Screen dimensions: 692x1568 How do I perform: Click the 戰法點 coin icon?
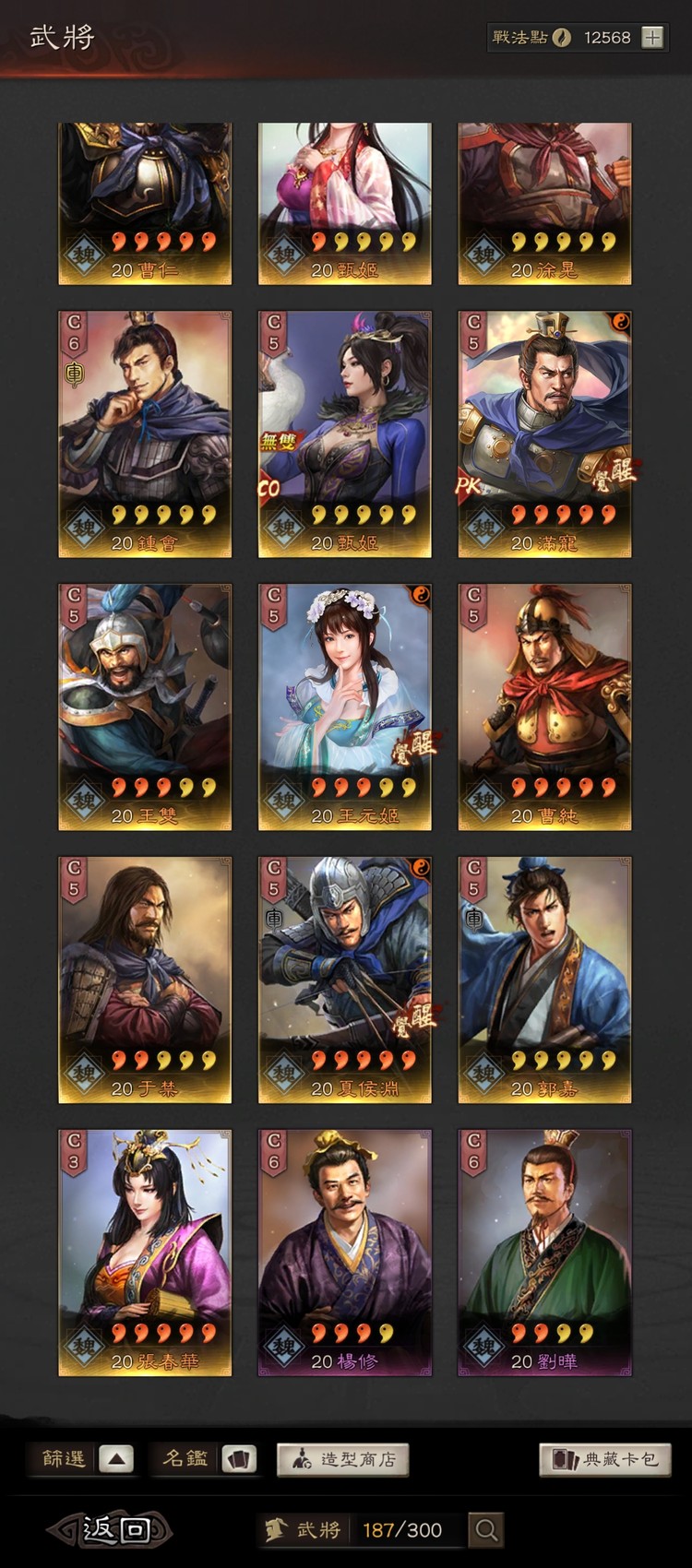point(561,38)
